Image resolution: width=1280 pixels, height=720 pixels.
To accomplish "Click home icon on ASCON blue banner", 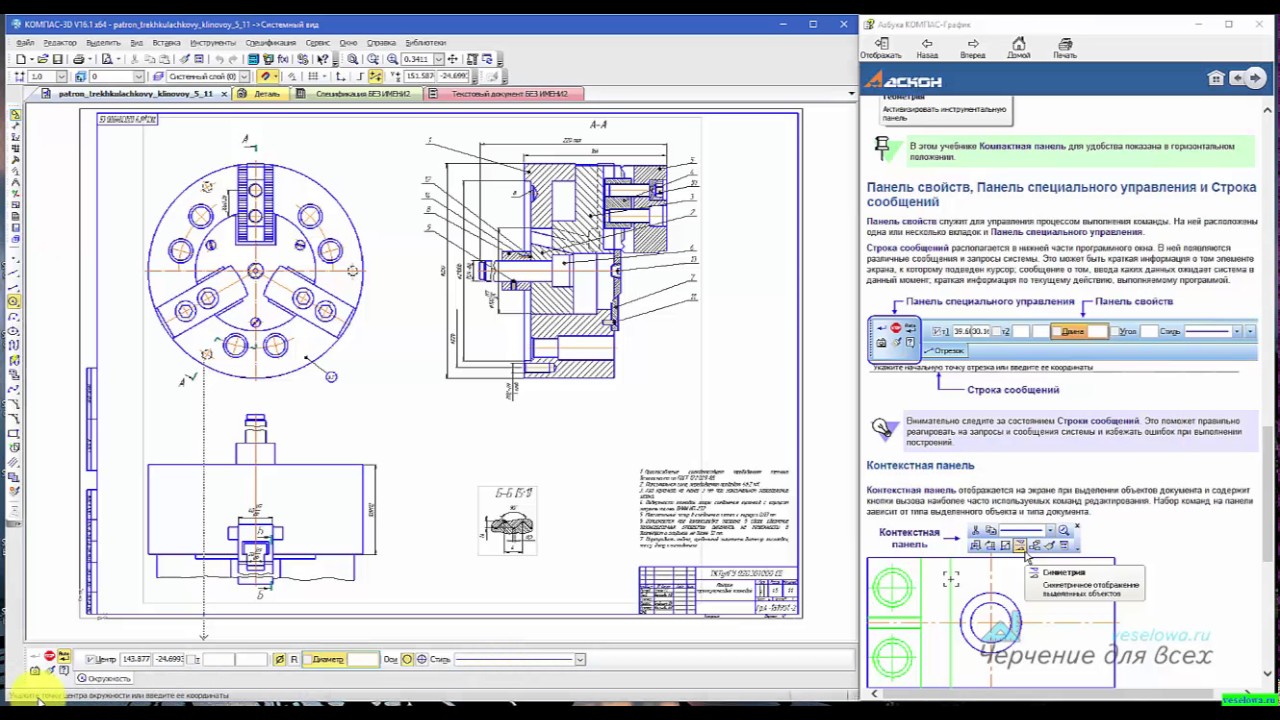I will pos(1216,78).
